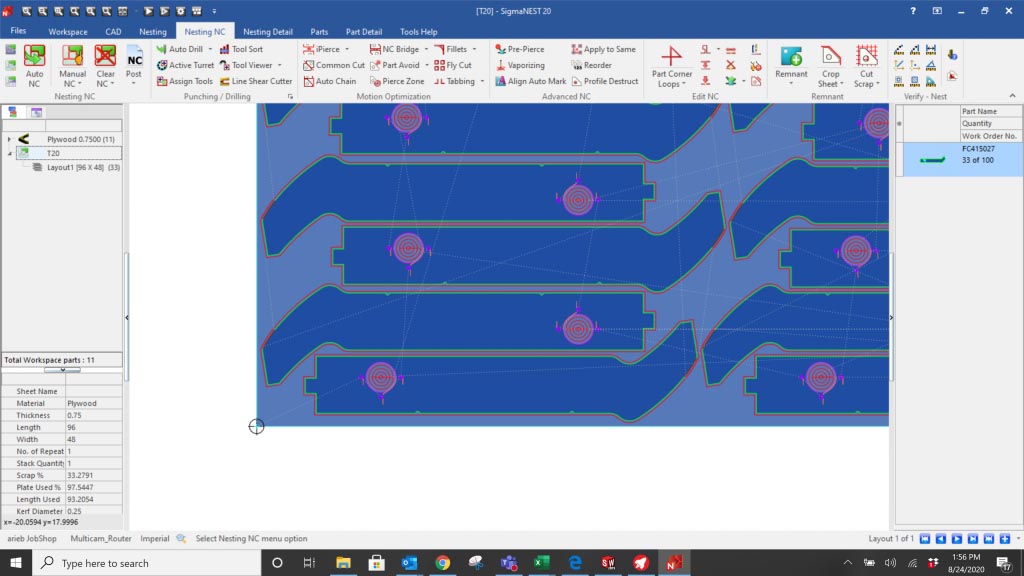Expand the iPierce dropdown arrow
Image resolution: width=1024 pixels, height=576 pixels.
coord(347,49)
